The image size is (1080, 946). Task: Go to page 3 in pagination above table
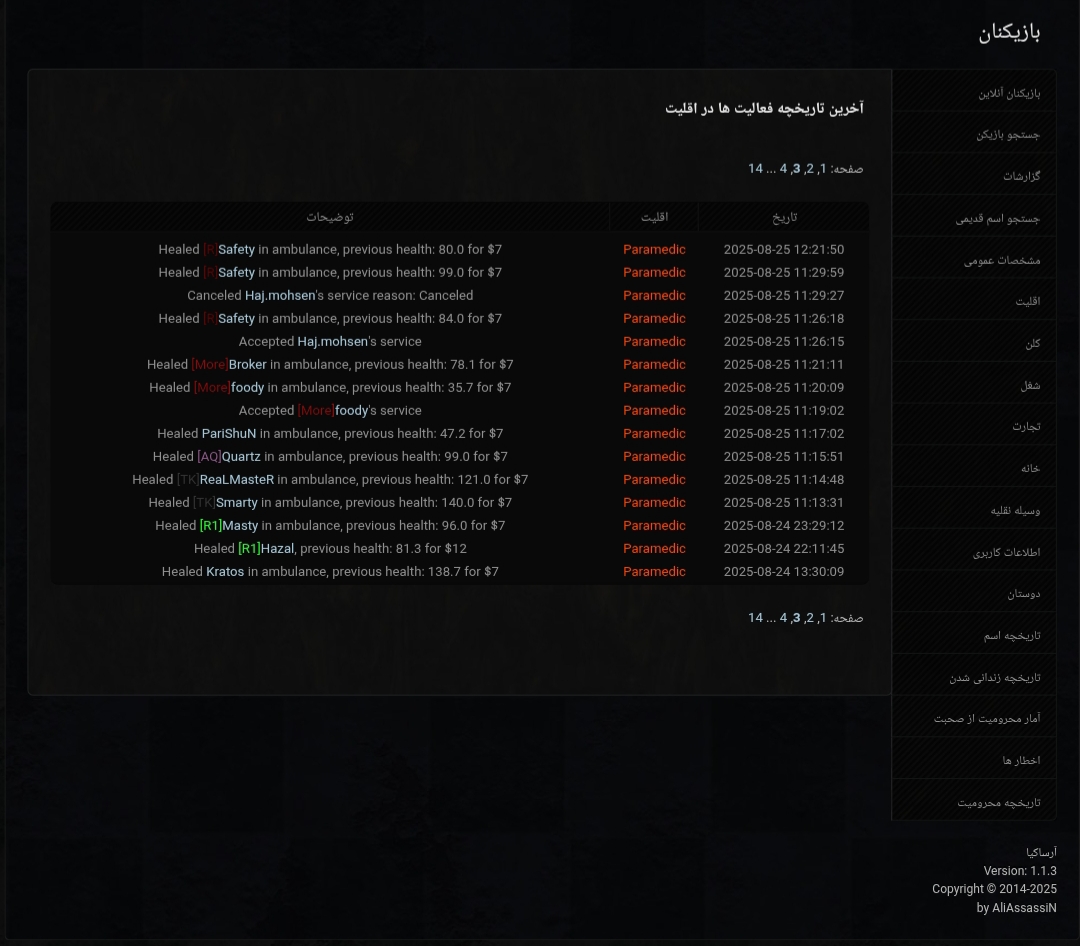coord(796,169)
